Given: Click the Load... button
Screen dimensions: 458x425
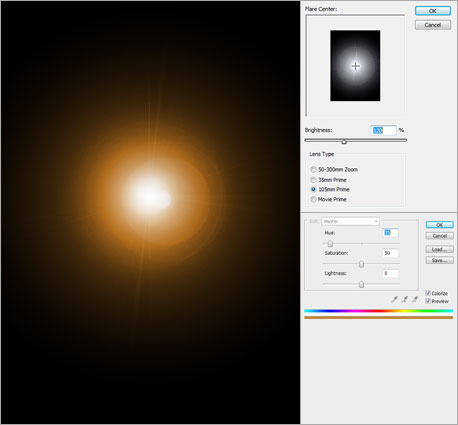Looking at the screenshot, I should click(439, 249).
